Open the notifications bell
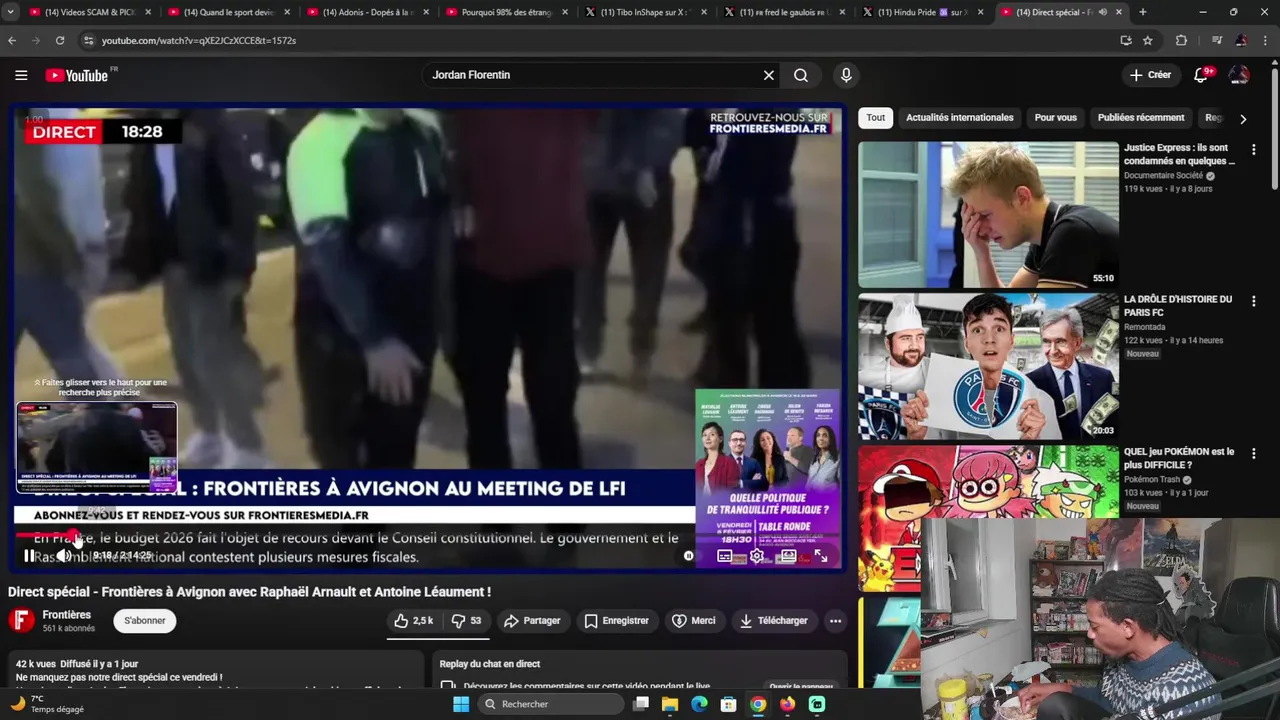 [1202, 75]
